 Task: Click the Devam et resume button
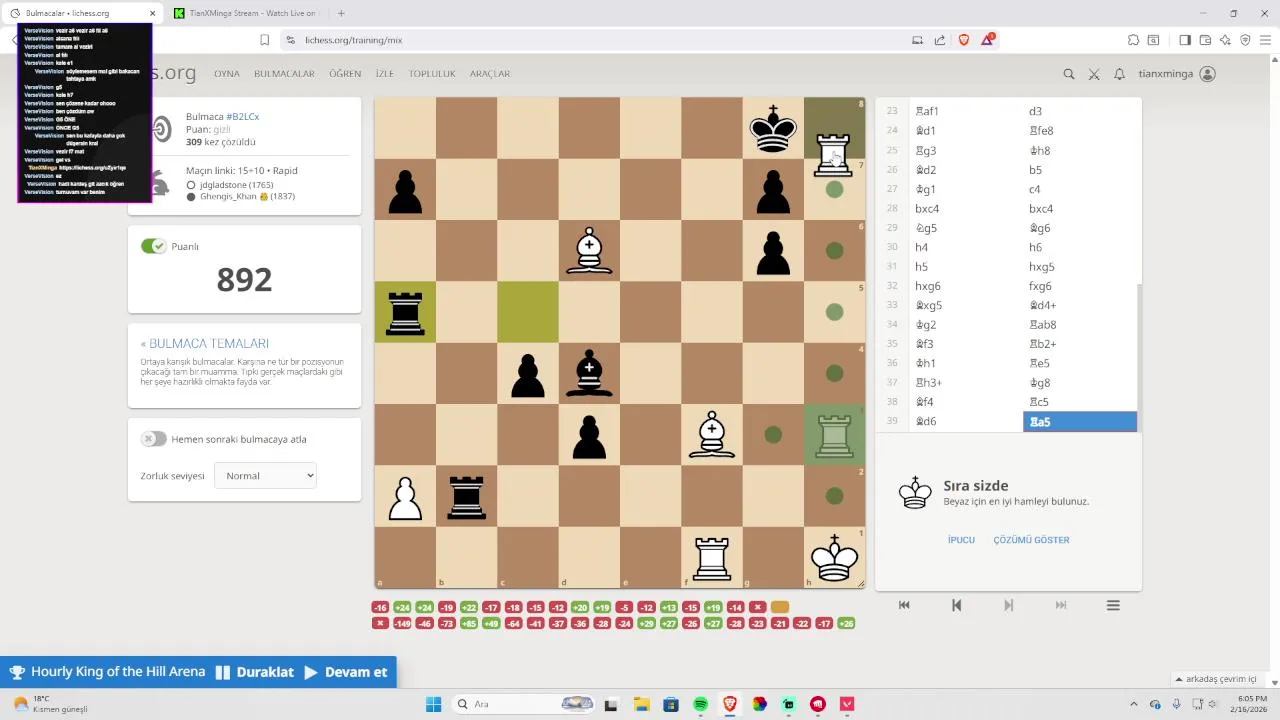tap(345, 672)
